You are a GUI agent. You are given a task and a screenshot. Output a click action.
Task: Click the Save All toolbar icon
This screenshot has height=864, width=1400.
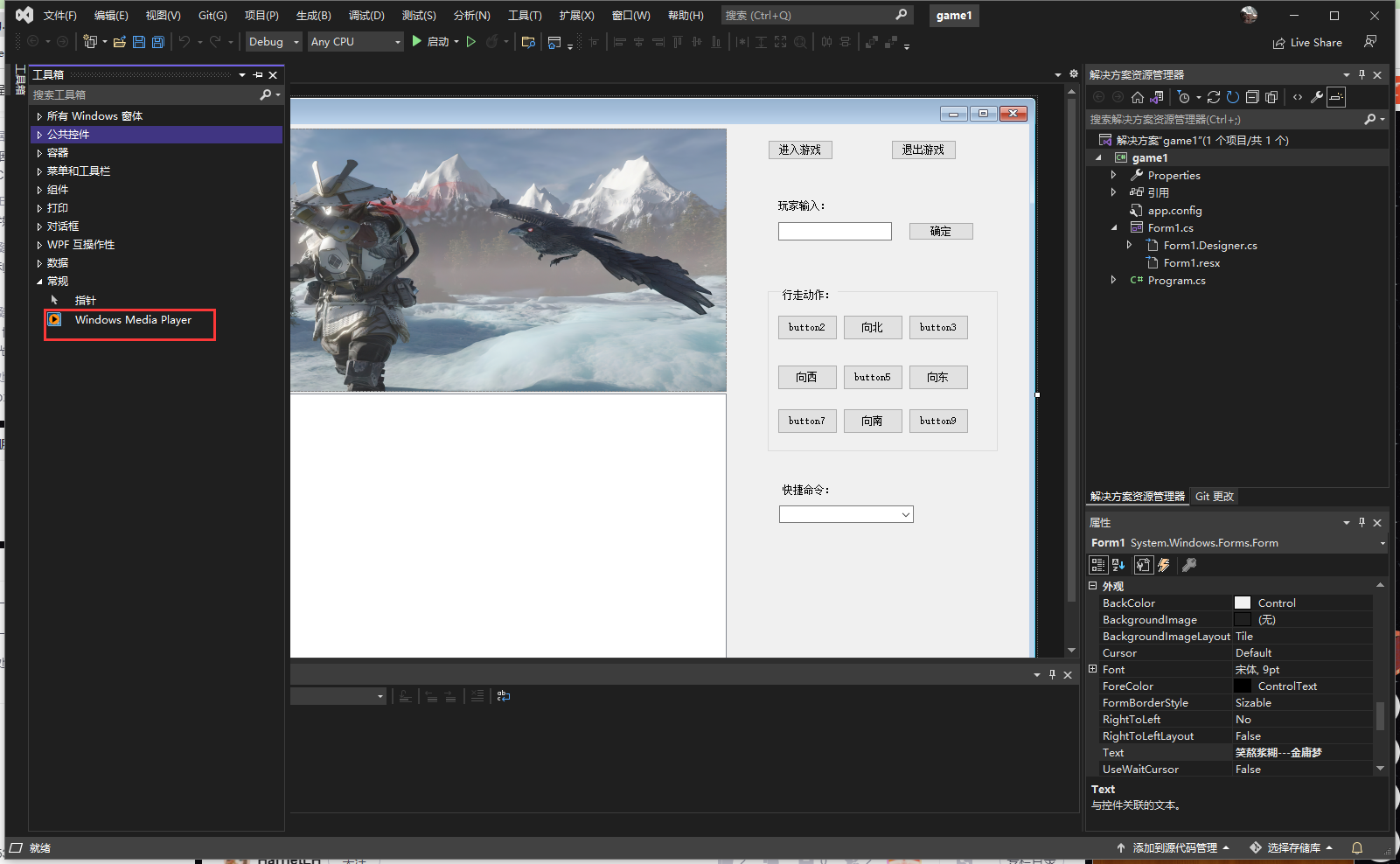[157, 42]
